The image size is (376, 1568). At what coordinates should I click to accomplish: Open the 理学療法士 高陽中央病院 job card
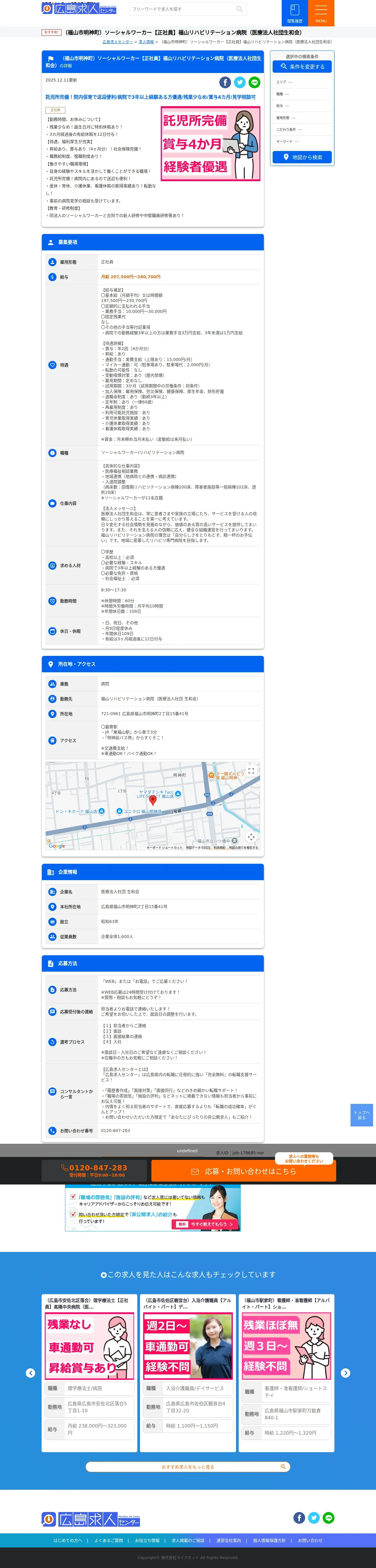click(89, 1373)
